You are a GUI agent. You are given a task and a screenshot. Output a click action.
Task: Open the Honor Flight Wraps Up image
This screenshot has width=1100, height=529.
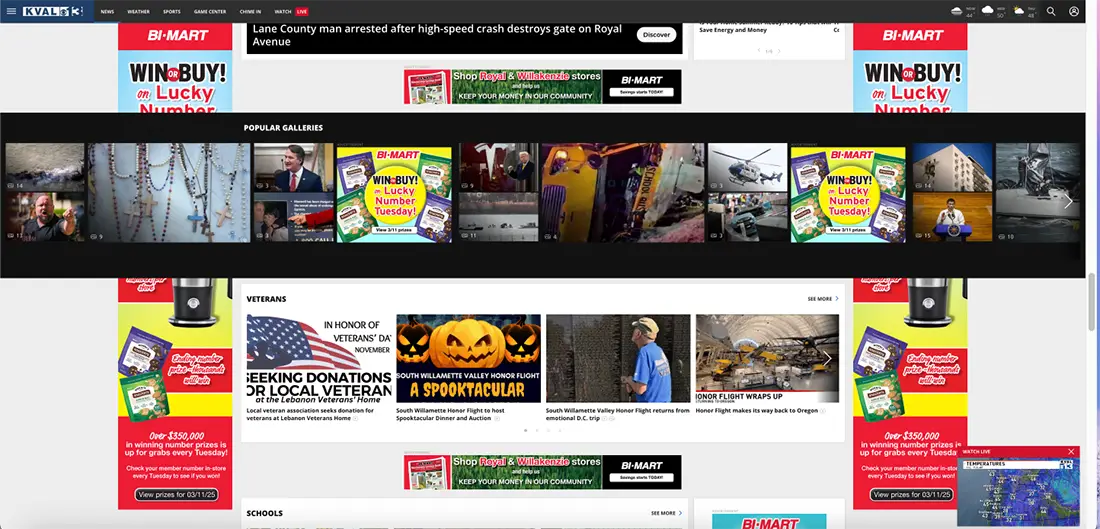[767, 359]
